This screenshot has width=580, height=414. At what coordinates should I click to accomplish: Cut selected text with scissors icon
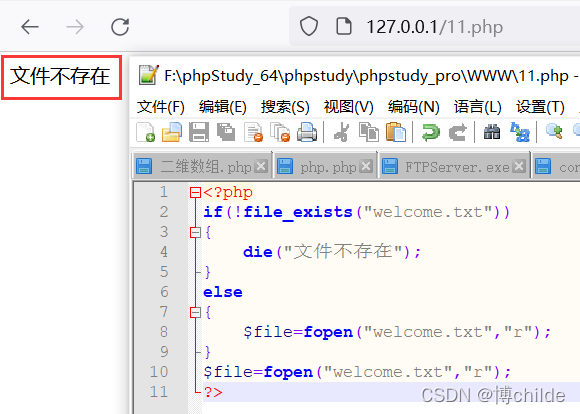point(341,132)
